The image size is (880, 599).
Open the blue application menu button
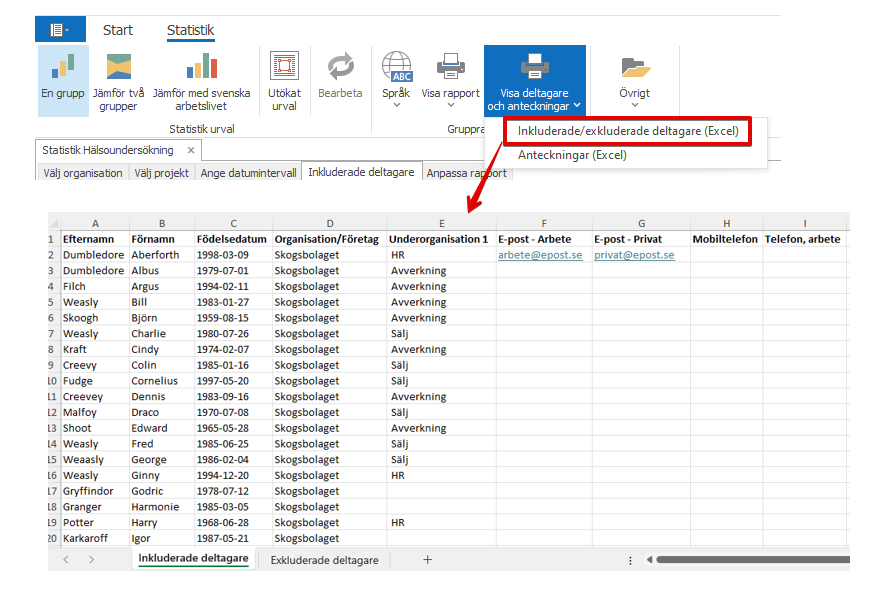tap(60, 29)
